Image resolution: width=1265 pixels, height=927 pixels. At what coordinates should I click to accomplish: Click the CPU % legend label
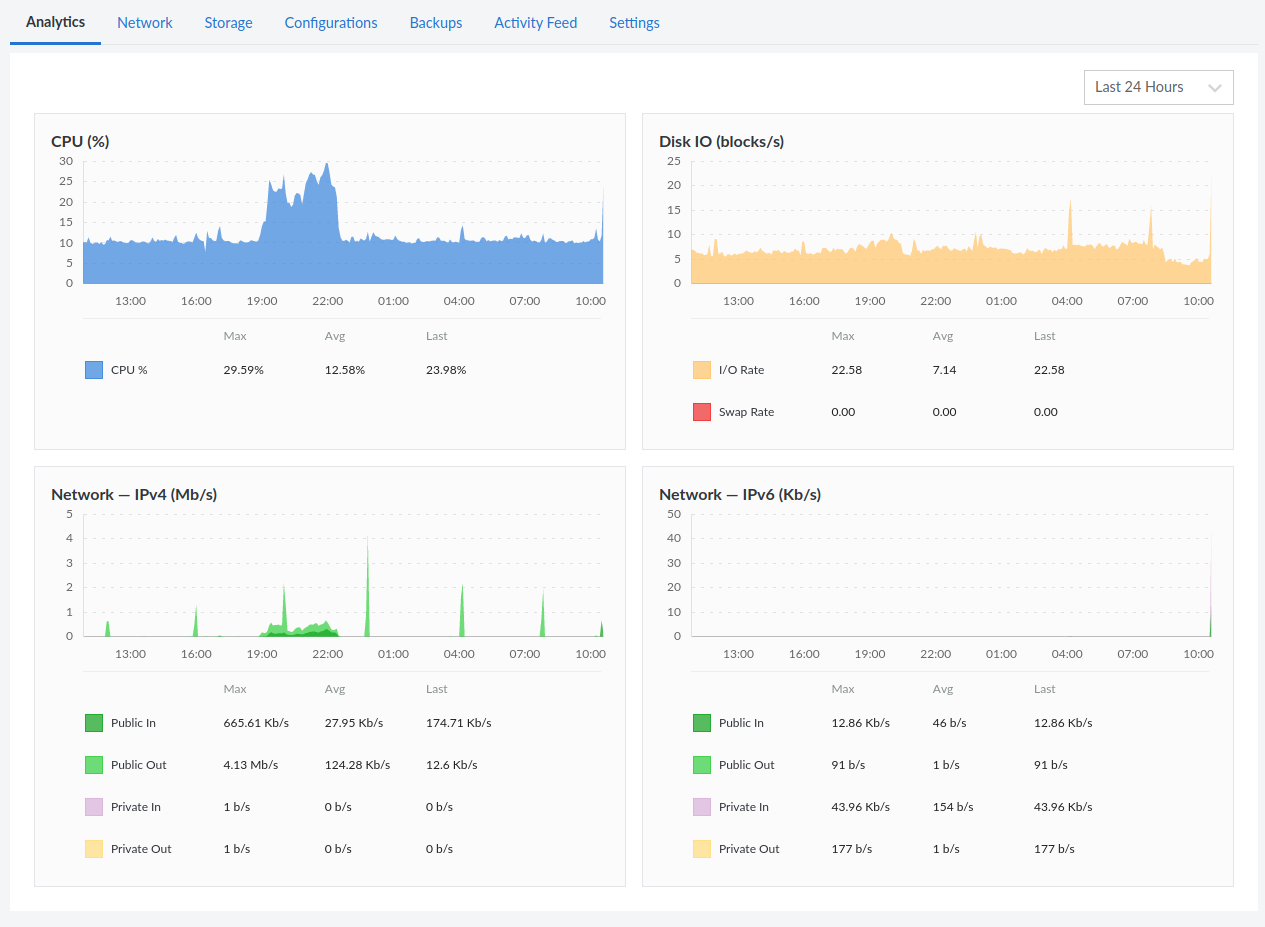pos(129,370)
